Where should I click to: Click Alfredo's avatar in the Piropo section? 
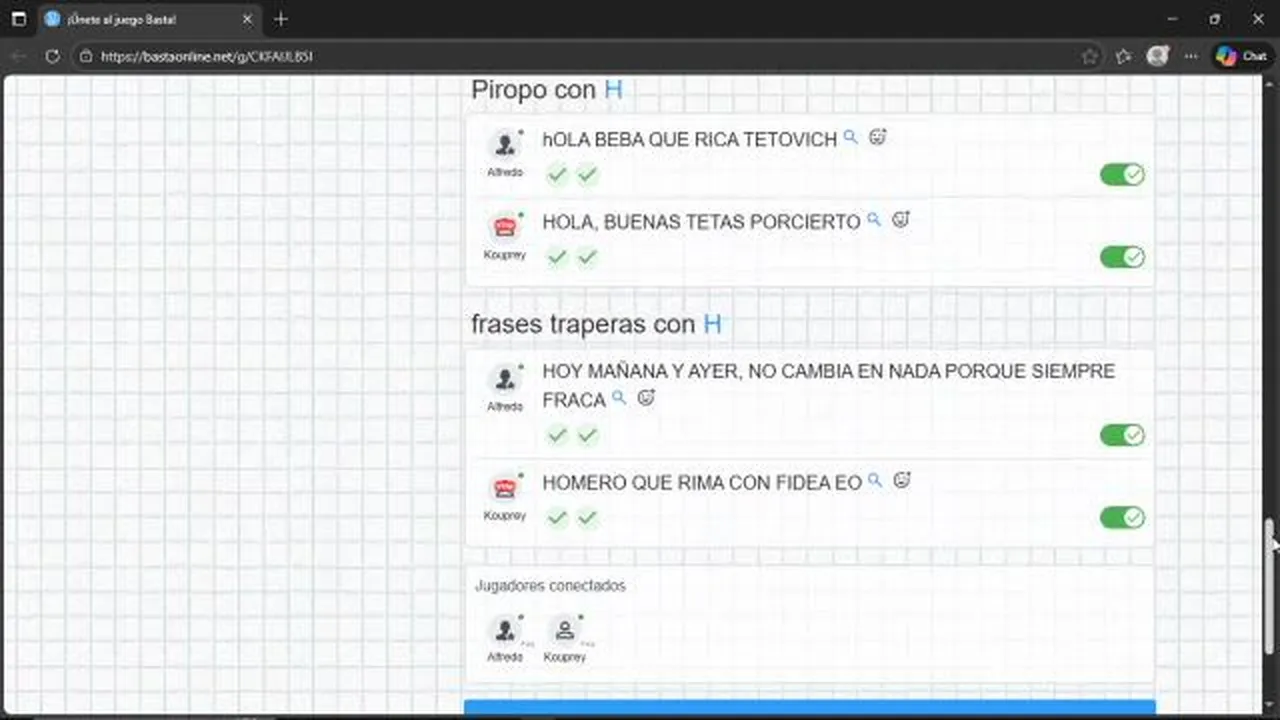[505, 145]
